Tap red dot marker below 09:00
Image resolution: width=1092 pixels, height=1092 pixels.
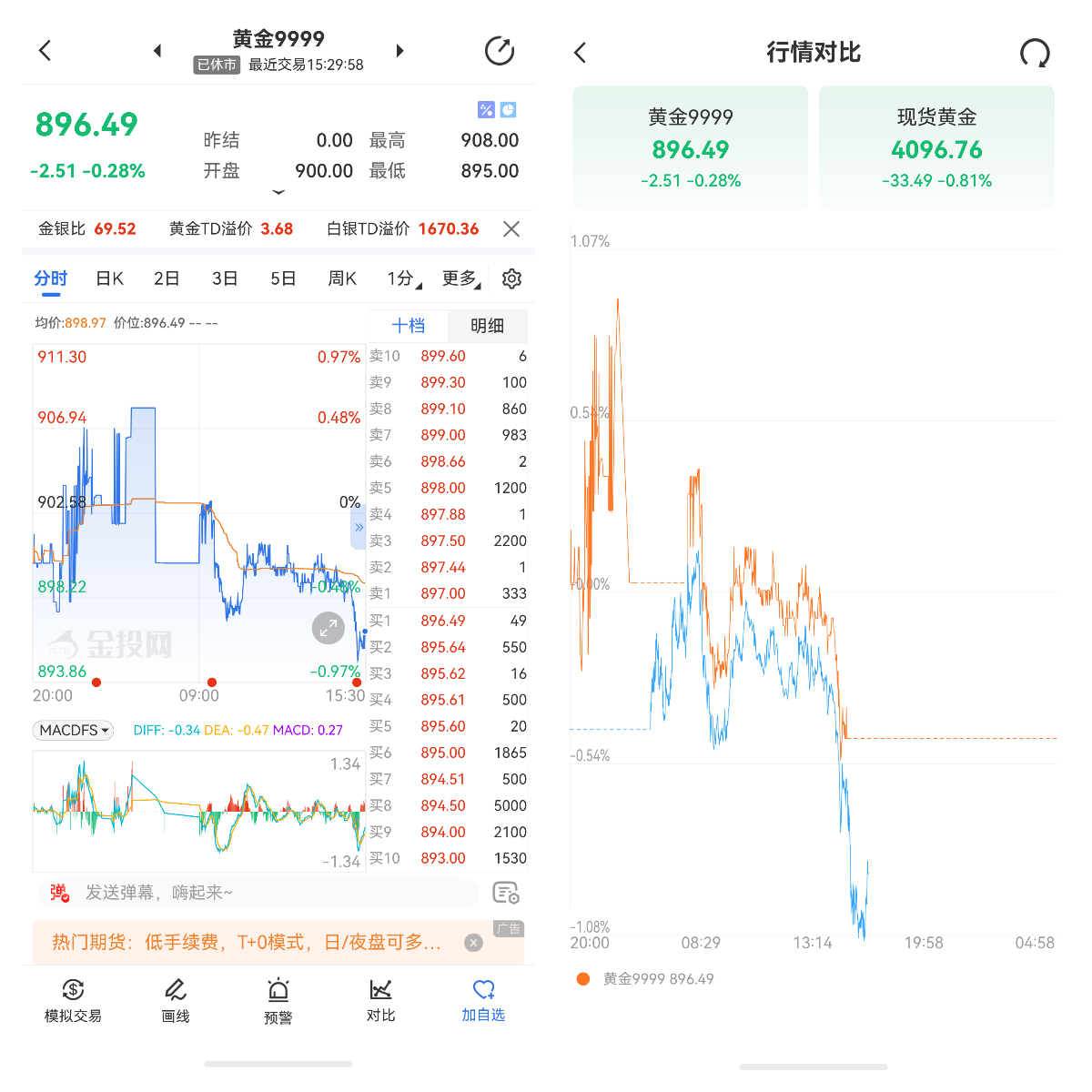tap(212, 682)
